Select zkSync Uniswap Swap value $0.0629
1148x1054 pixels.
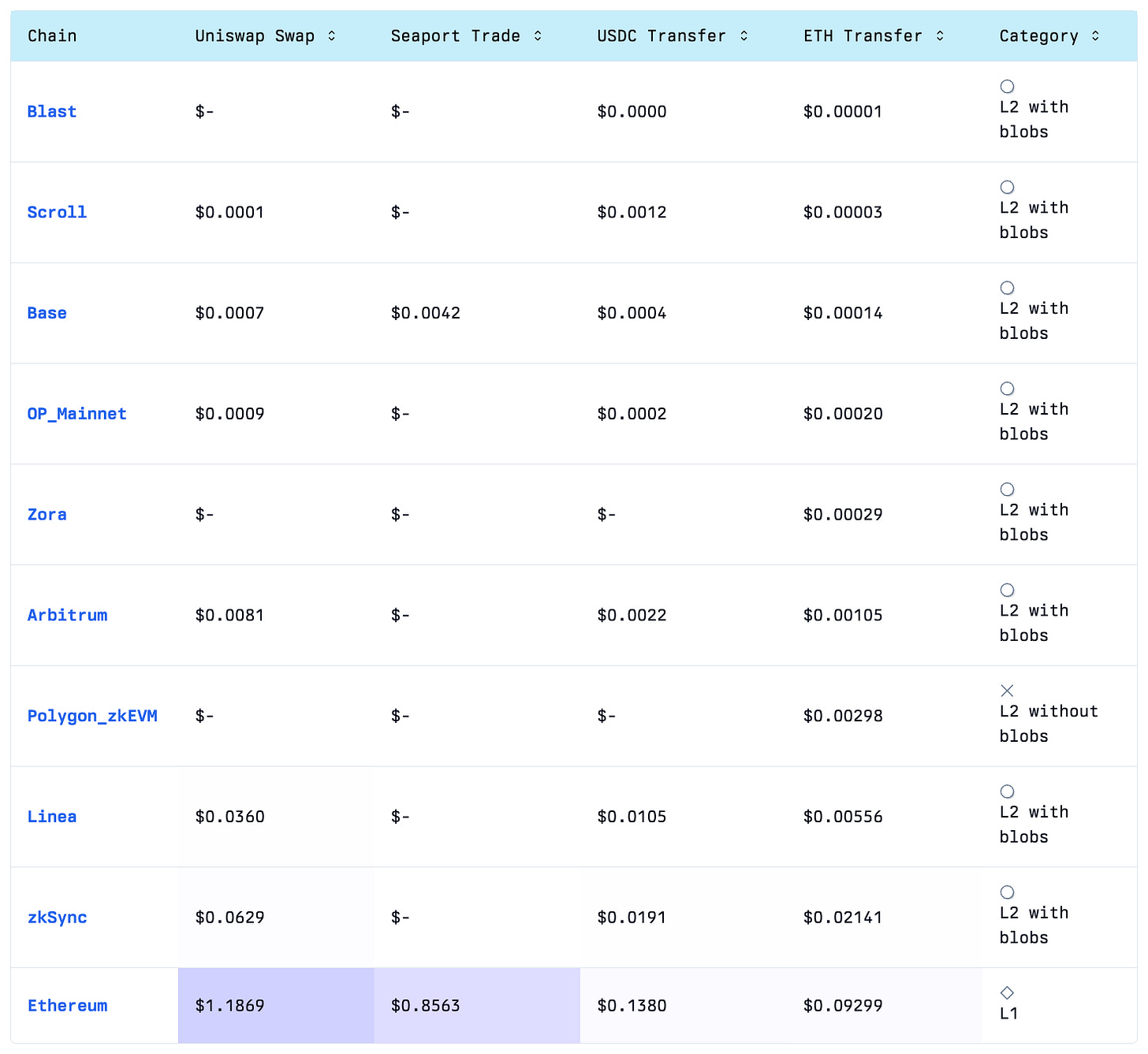[x=229, y=918]
